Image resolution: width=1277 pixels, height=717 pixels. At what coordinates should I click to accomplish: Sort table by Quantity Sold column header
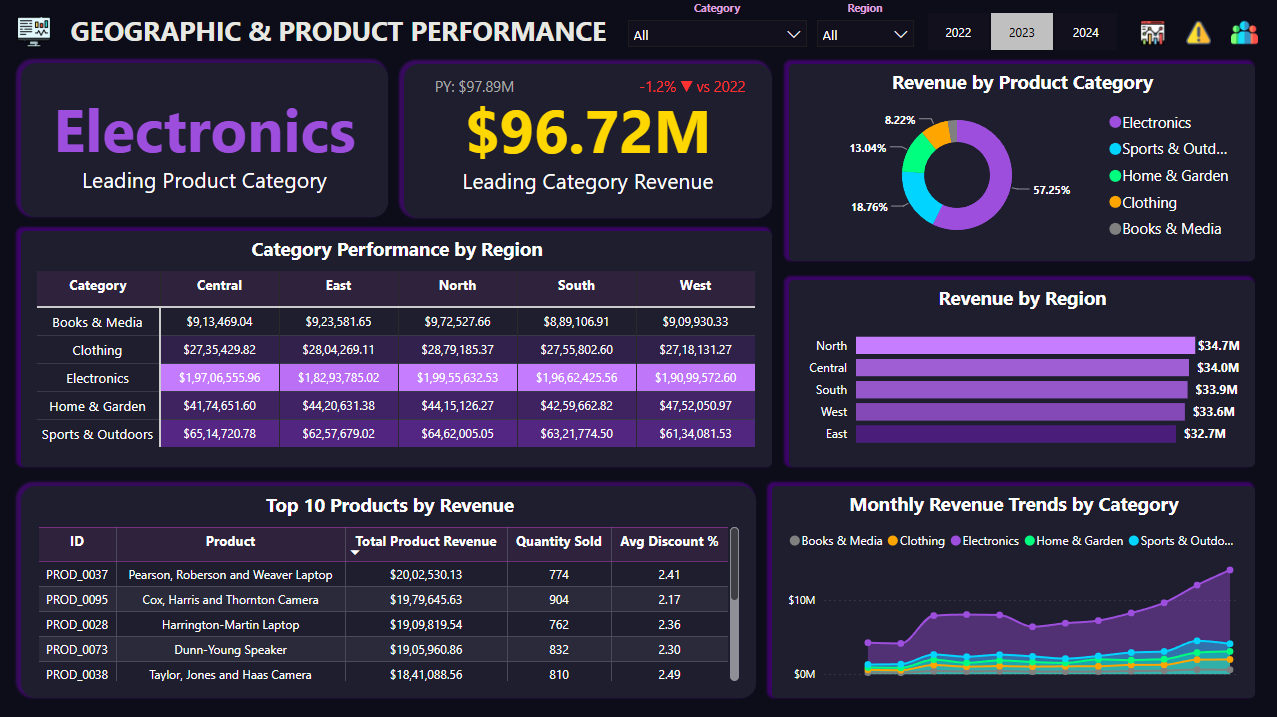pyautogui.click(x=558, y=541)
